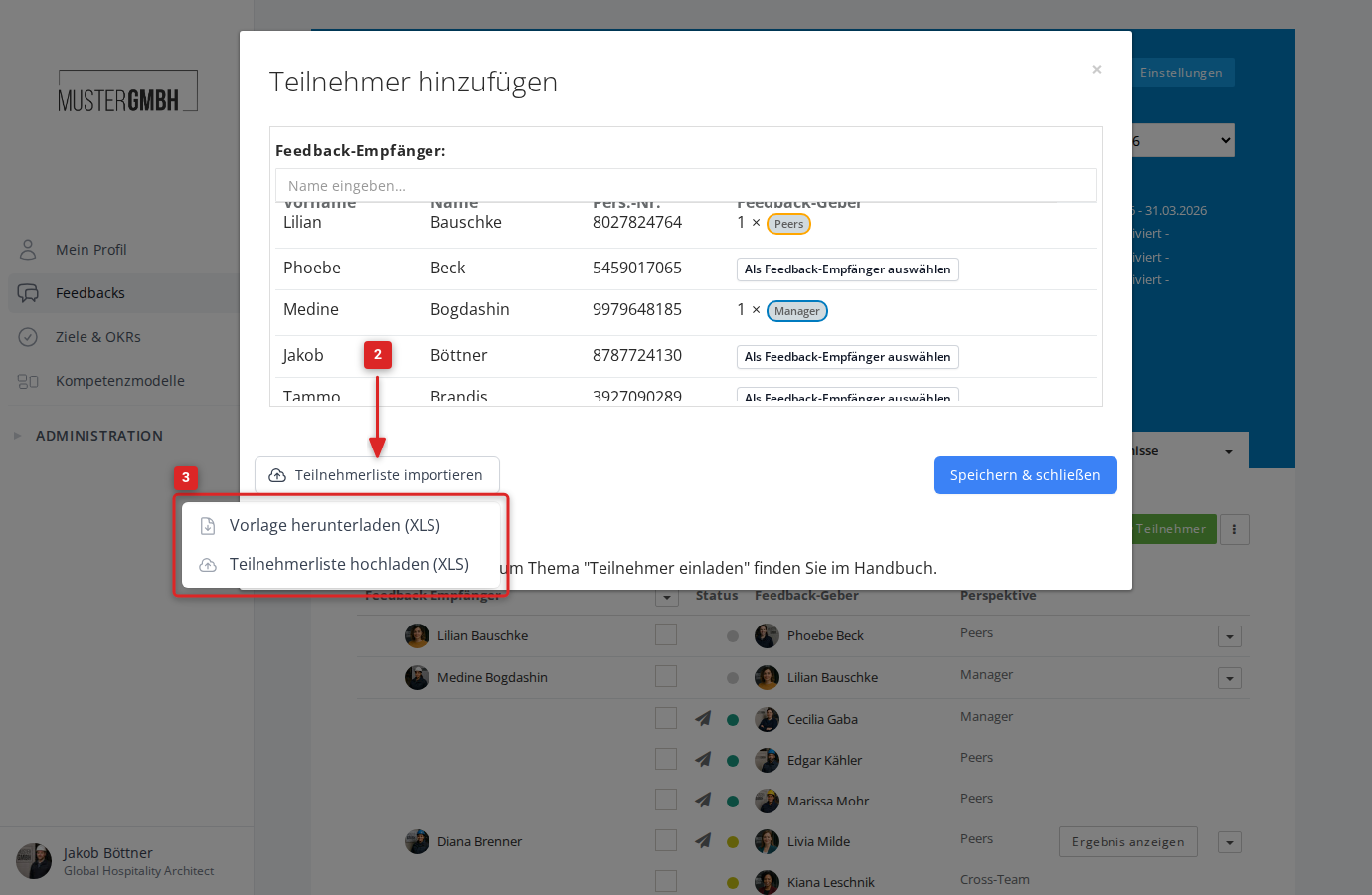Viewport: 1372px width, 895px height.
Task: Open Kompetenzmodelle menu item
Action: [119, 381]
